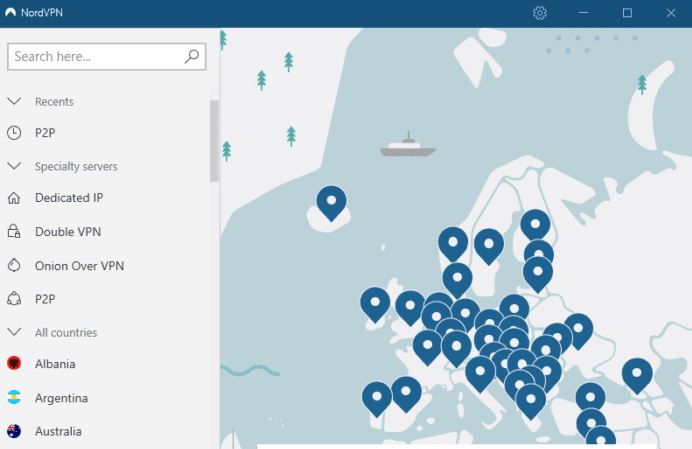Click the Argentina flag icon
The width and height of the screenshot is (692, 449).
click(14, 397)
